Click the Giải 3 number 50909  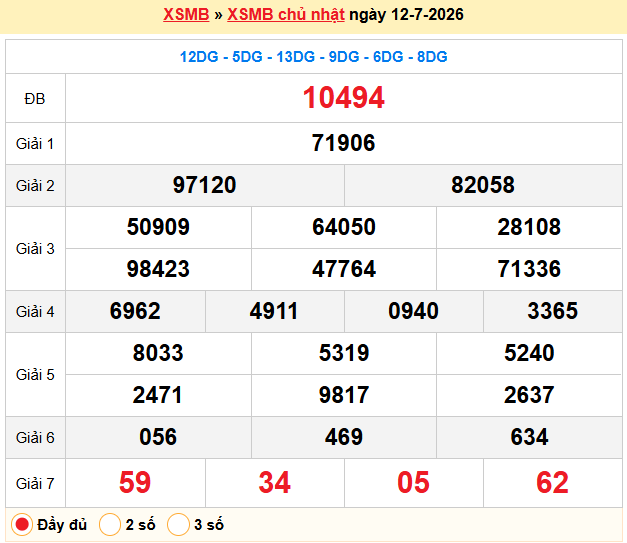[158, 227]
